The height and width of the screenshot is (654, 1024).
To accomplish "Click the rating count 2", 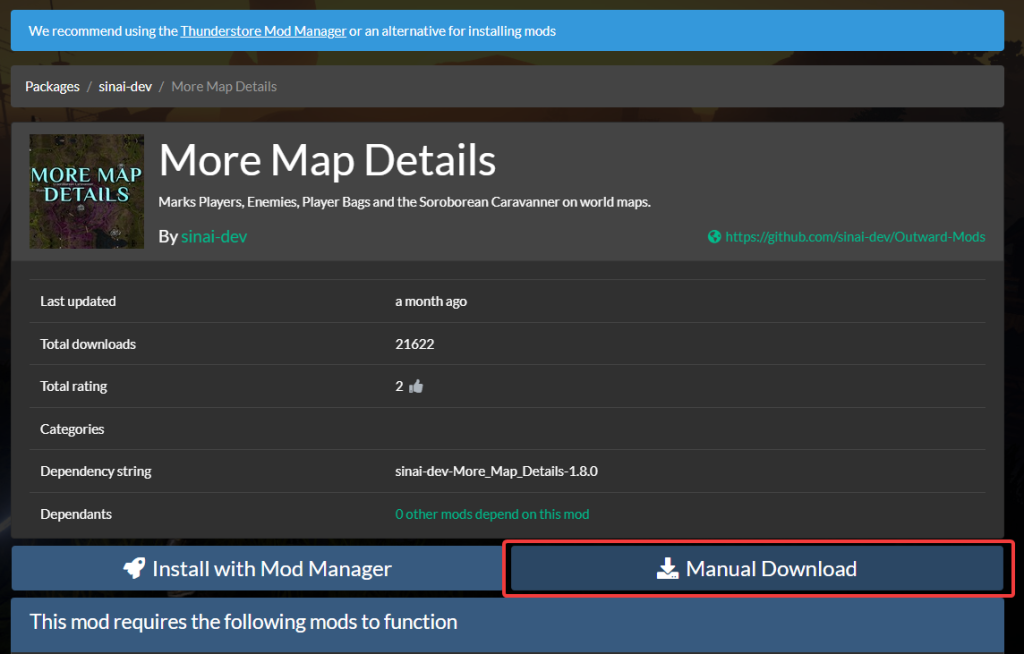I will point(399,386).
